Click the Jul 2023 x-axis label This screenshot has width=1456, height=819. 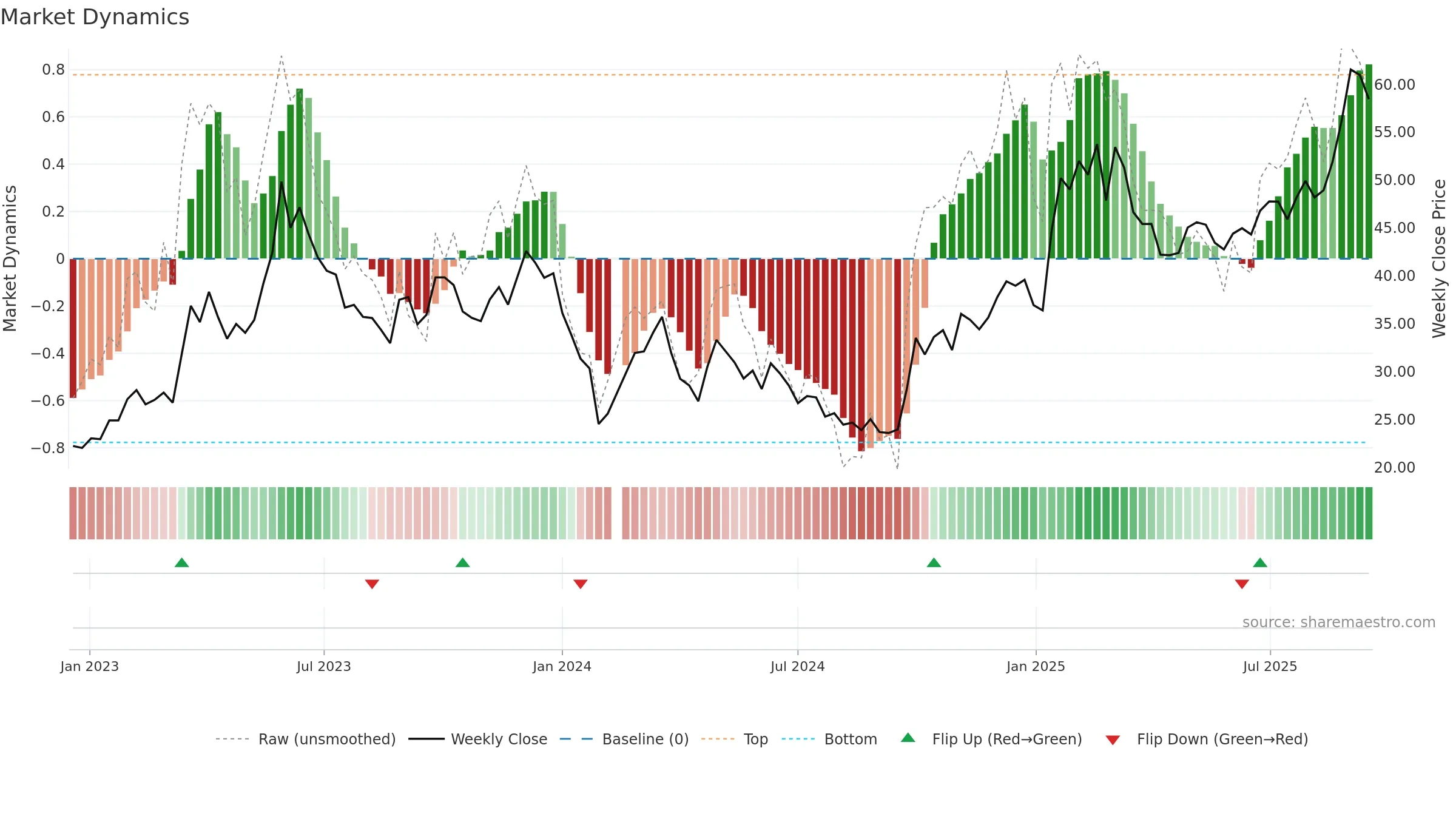324,666
